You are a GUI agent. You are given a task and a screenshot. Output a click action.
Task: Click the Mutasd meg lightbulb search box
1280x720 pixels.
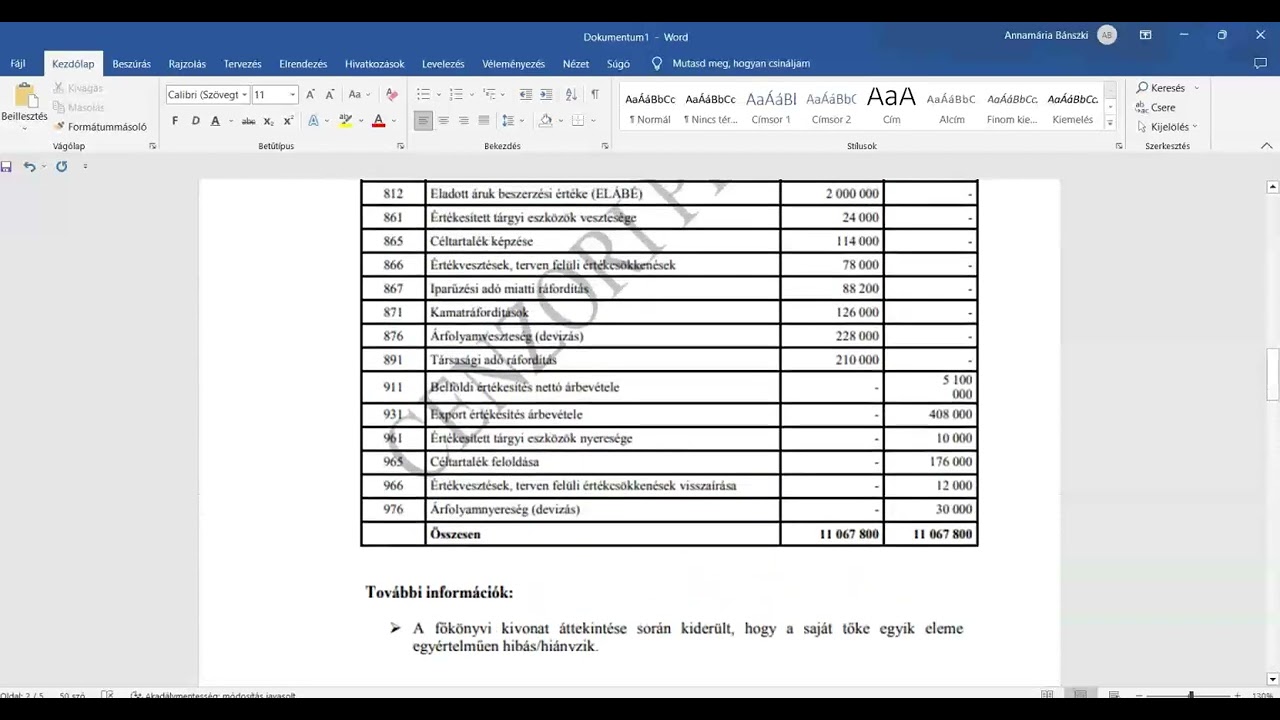pyautogui.click(x=730, y=63)
